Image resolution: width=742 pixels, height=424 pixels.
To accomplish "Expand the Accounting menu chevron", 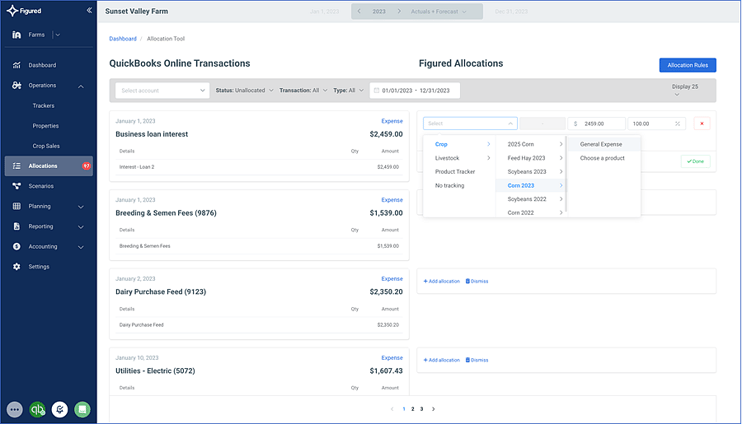I will (x=81, y=247).
